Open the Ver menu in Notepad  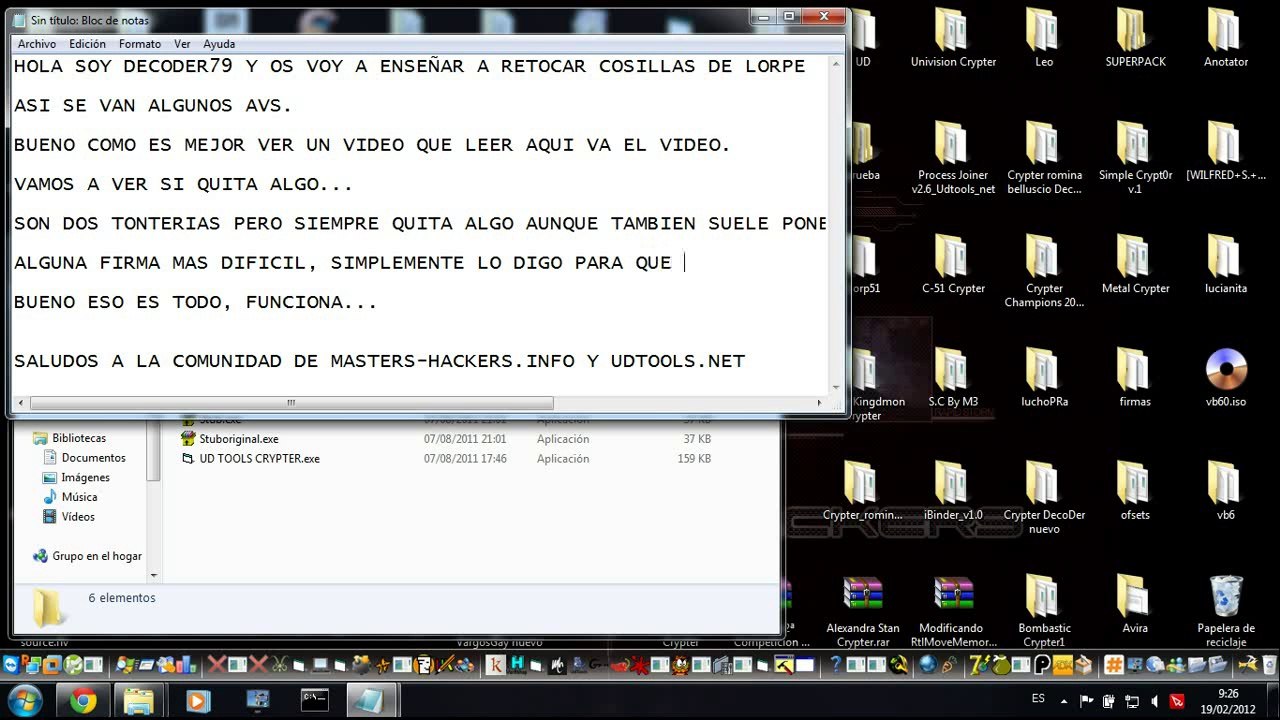tap(182, 44)
